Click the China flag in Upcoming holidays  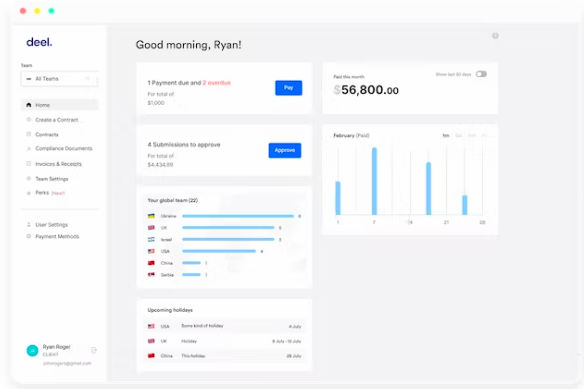coord(151,356)
